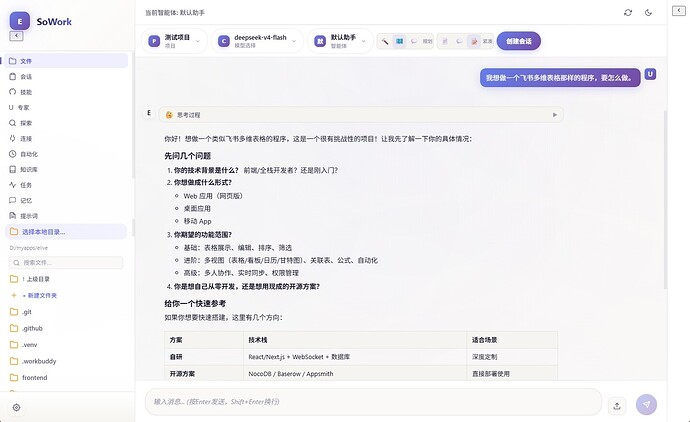
Task: Click the 默 agent avatar icon
Action: coord(320,41)
